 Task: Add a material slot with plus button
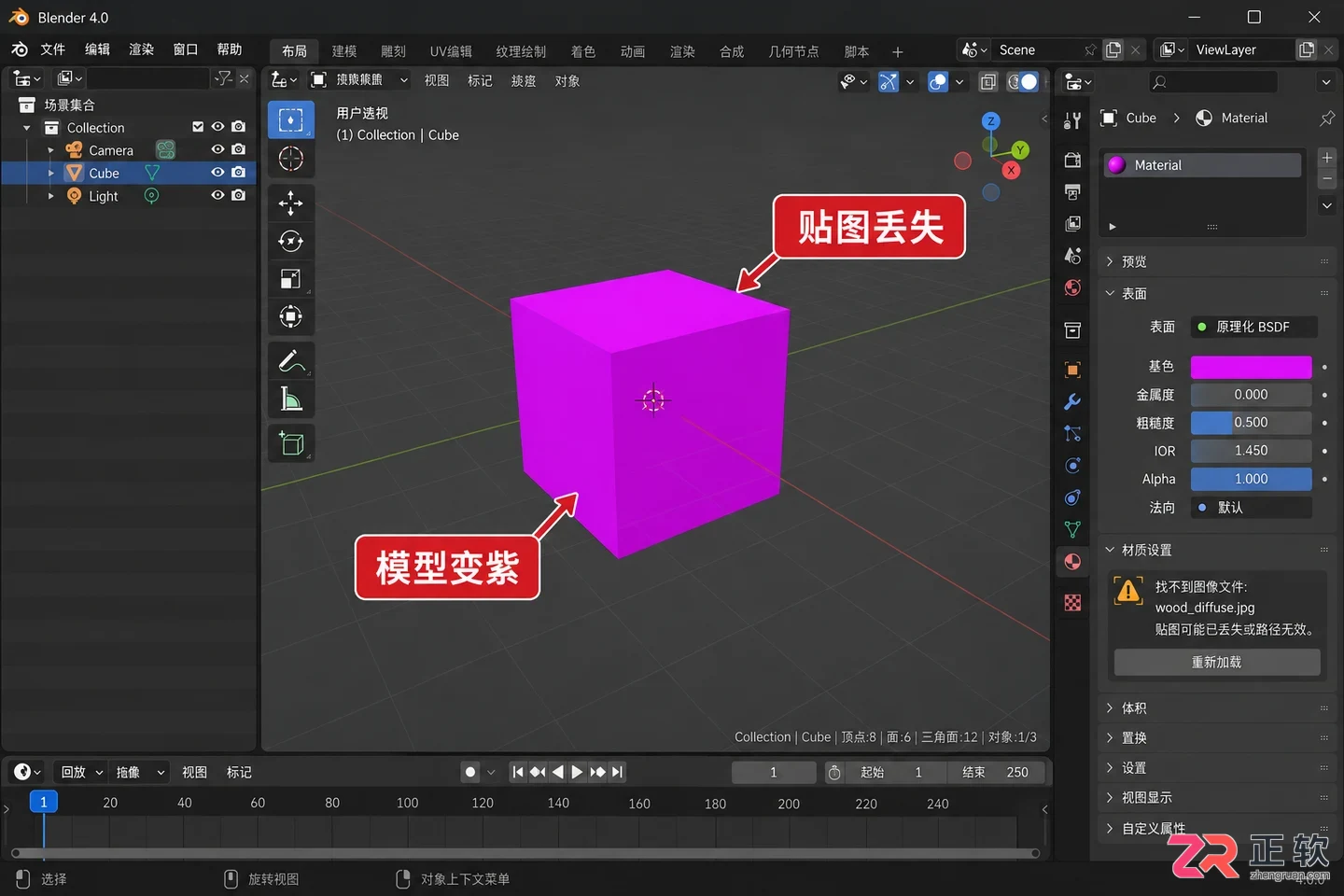[x=1327, y=158]
